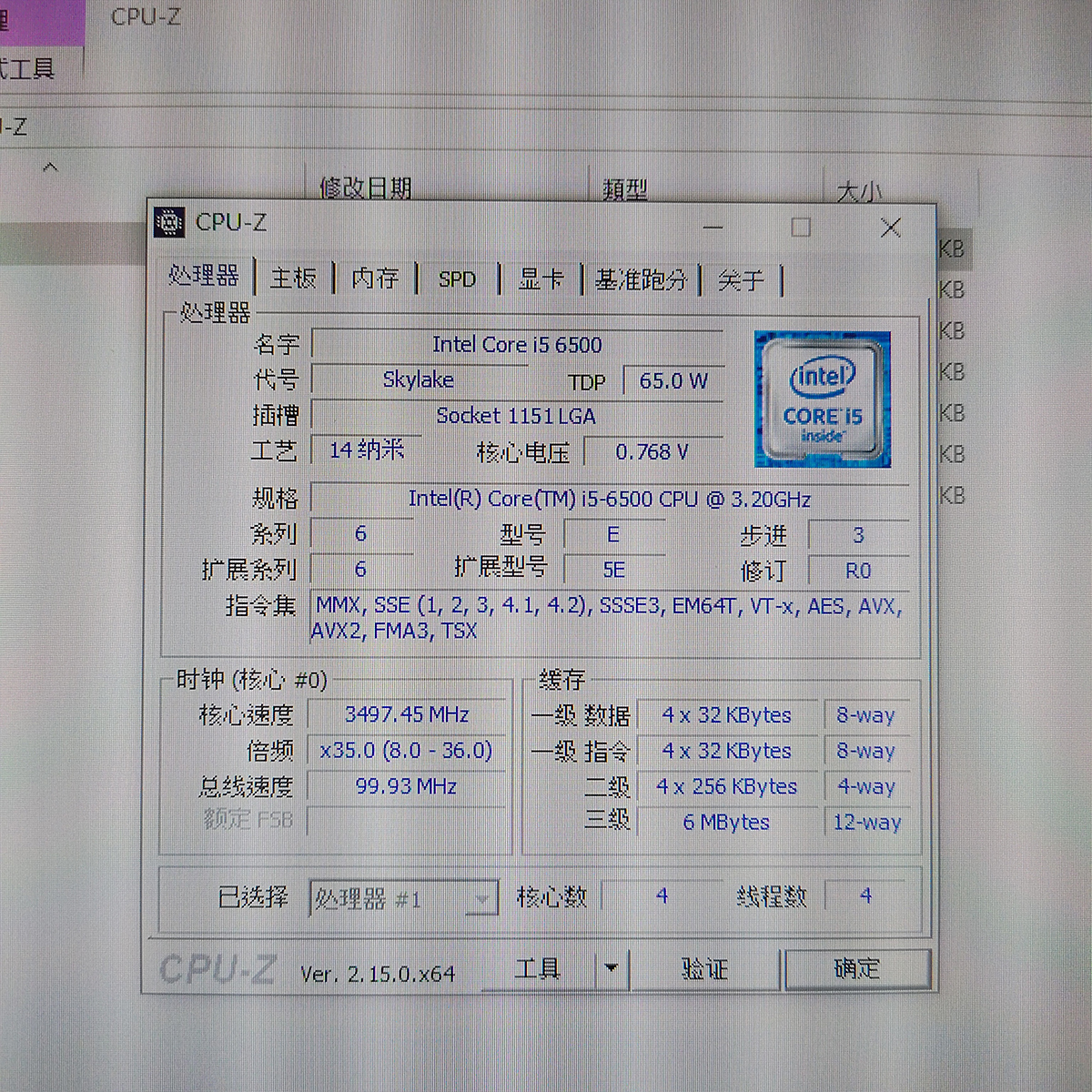1092x1092 pixels.
Task: Sort files by 修改日期 column header
Action: (x=366, y=187)
